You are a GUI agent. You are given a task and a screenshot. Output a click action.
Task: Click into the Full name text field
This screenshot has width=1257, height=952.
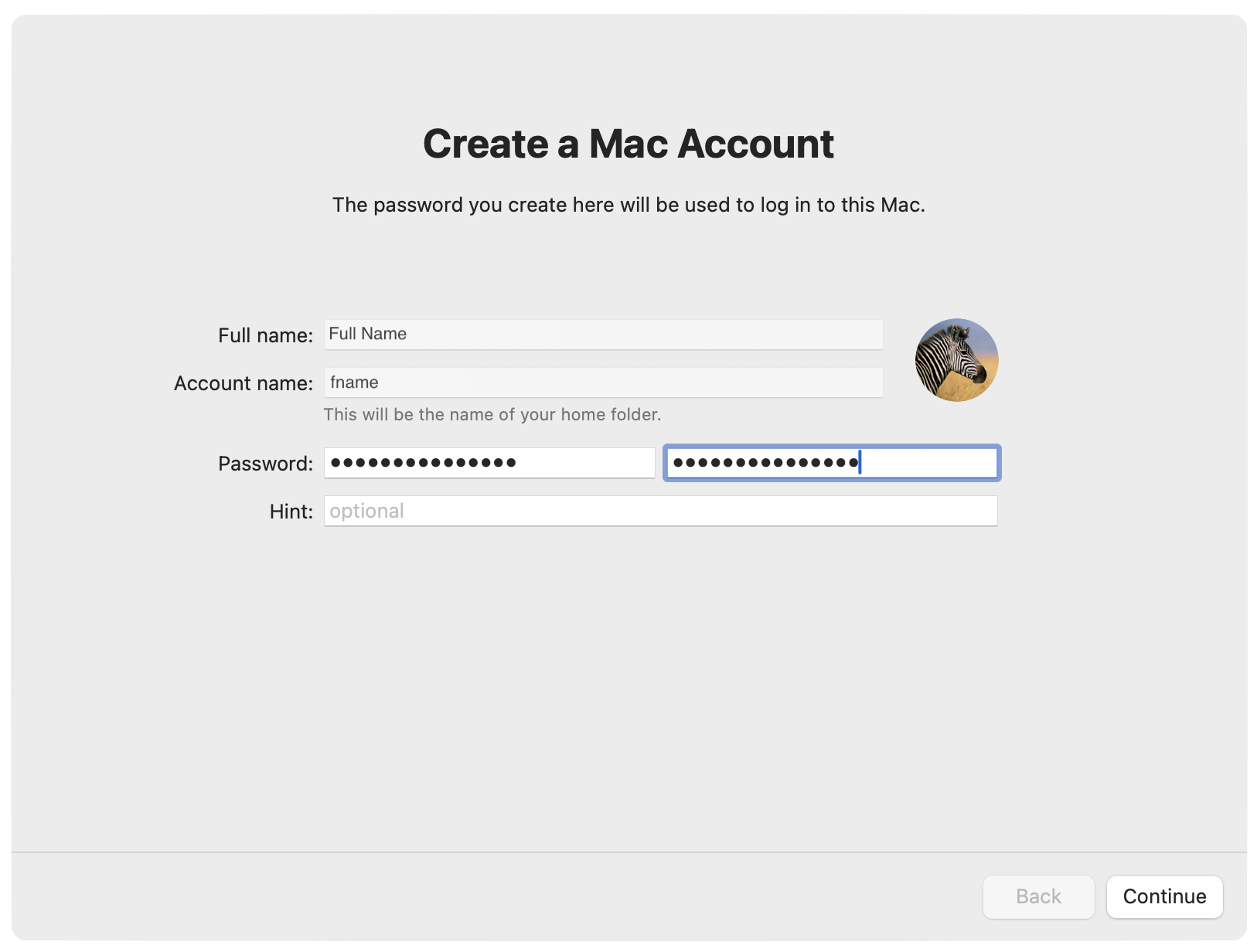click(603, 335)
